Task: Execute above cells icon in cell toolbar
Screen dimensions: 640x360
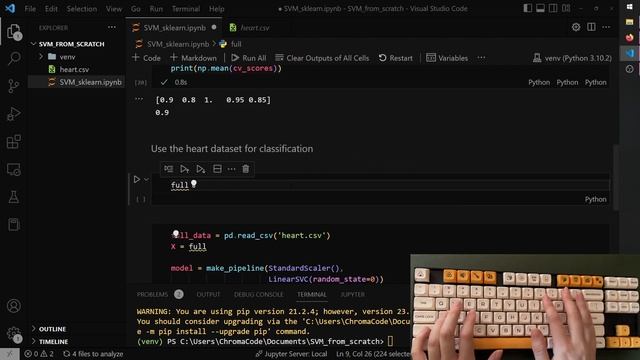Action: pyautogui.click(x=184, y=169)
